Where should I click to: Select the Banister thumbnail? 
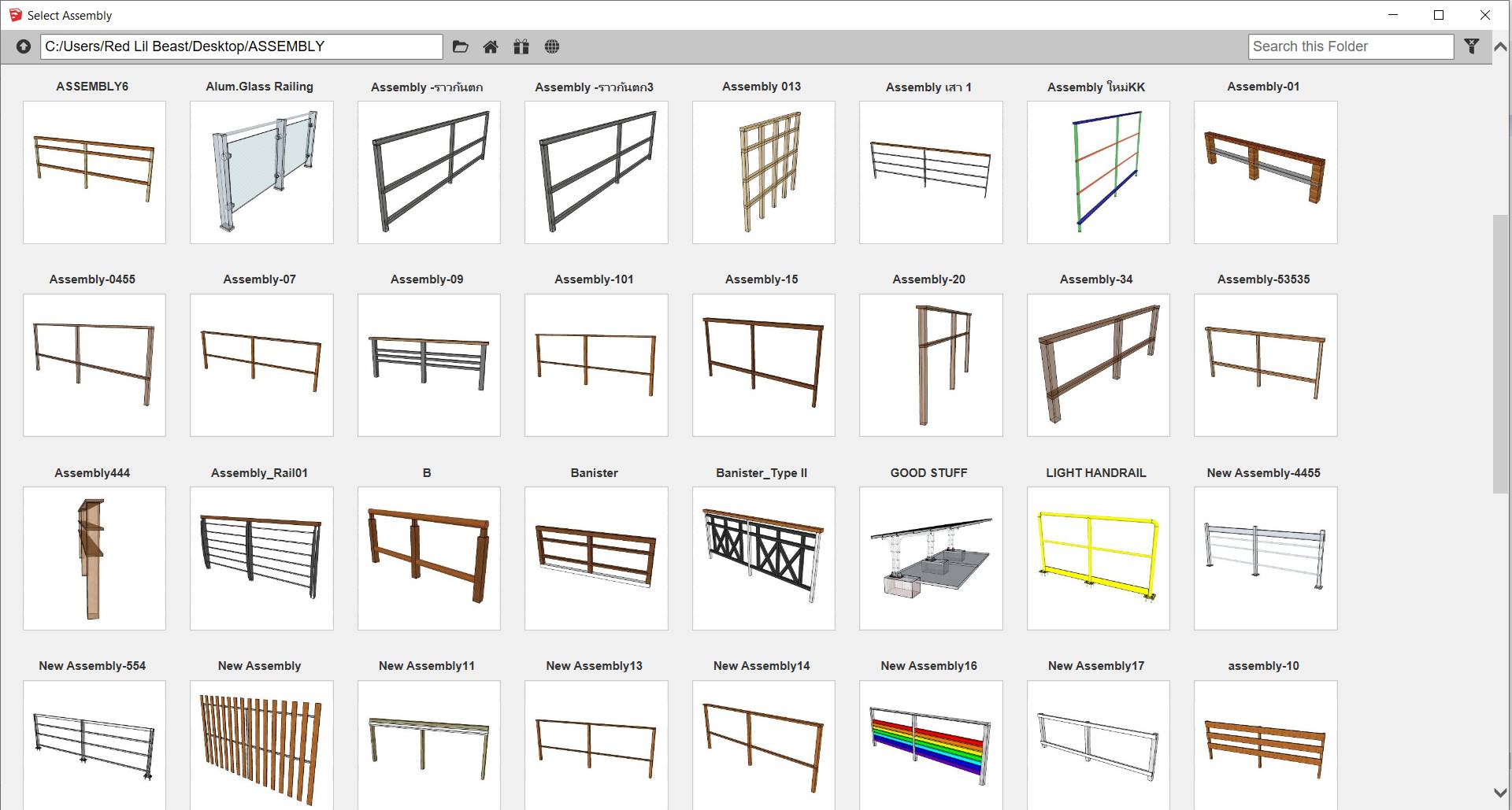(596, 558)
